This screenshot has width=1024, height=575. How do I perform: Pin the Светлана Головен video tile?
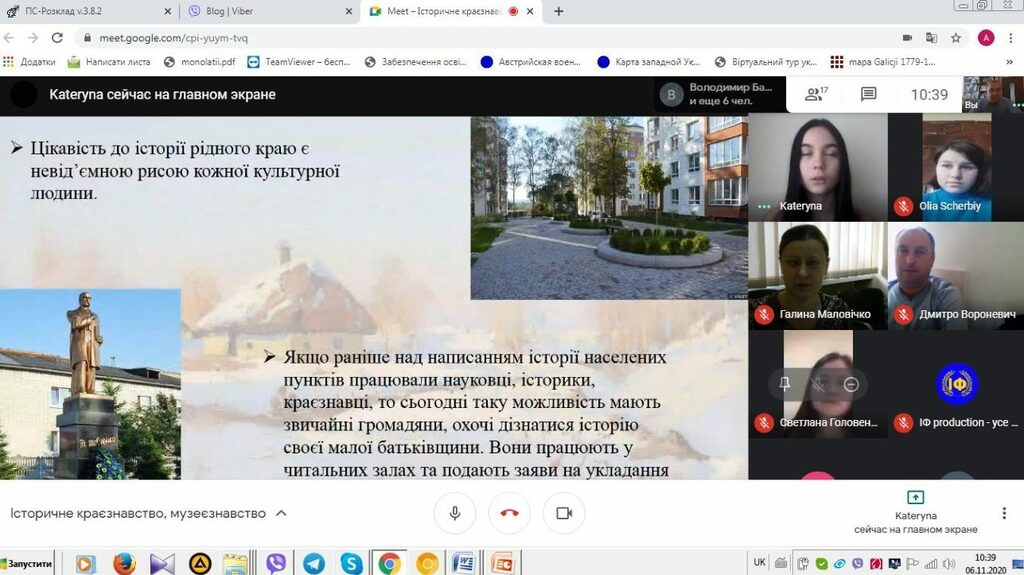tap(785, 384)
